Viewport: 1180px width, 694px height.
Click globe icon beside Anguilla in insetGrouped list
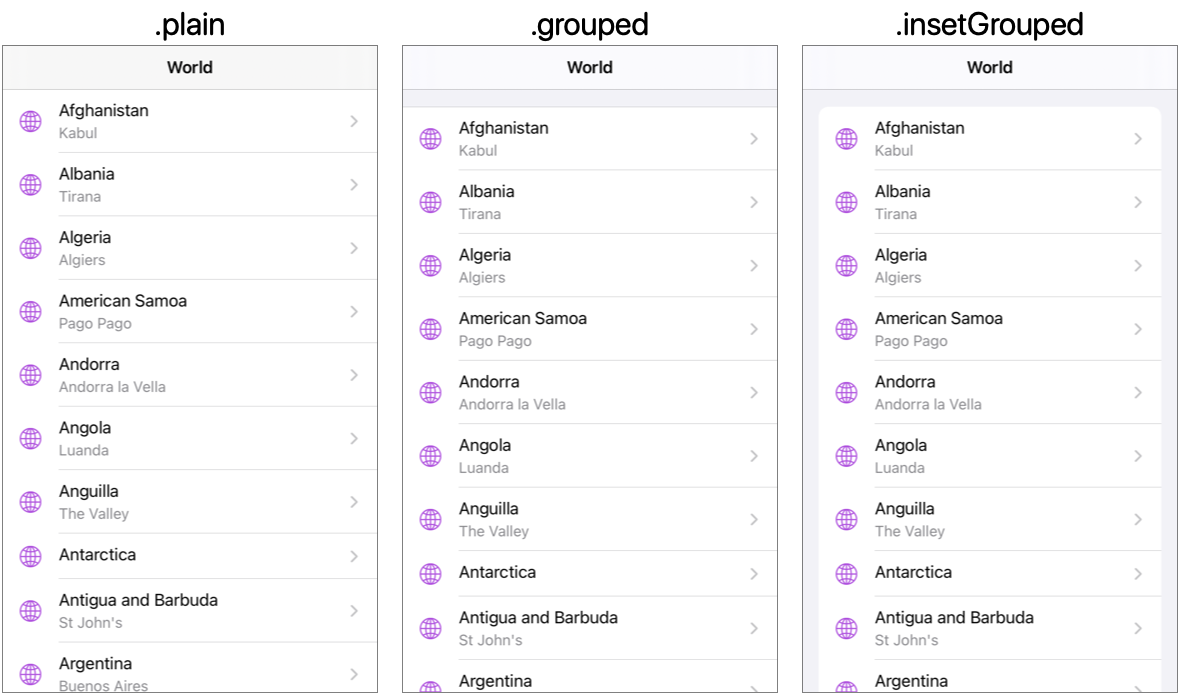coord(847,519)
